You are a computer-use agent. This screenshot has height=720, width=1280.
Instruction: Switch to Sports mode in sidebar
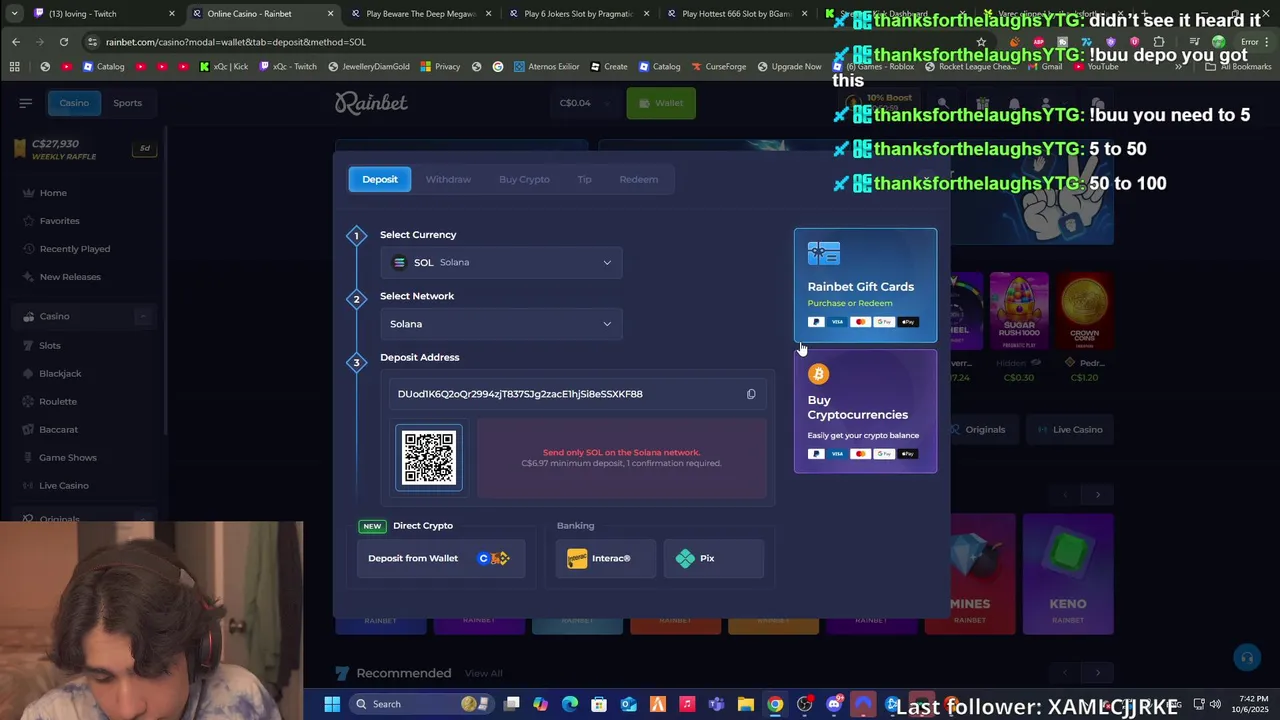click(127, 103)
